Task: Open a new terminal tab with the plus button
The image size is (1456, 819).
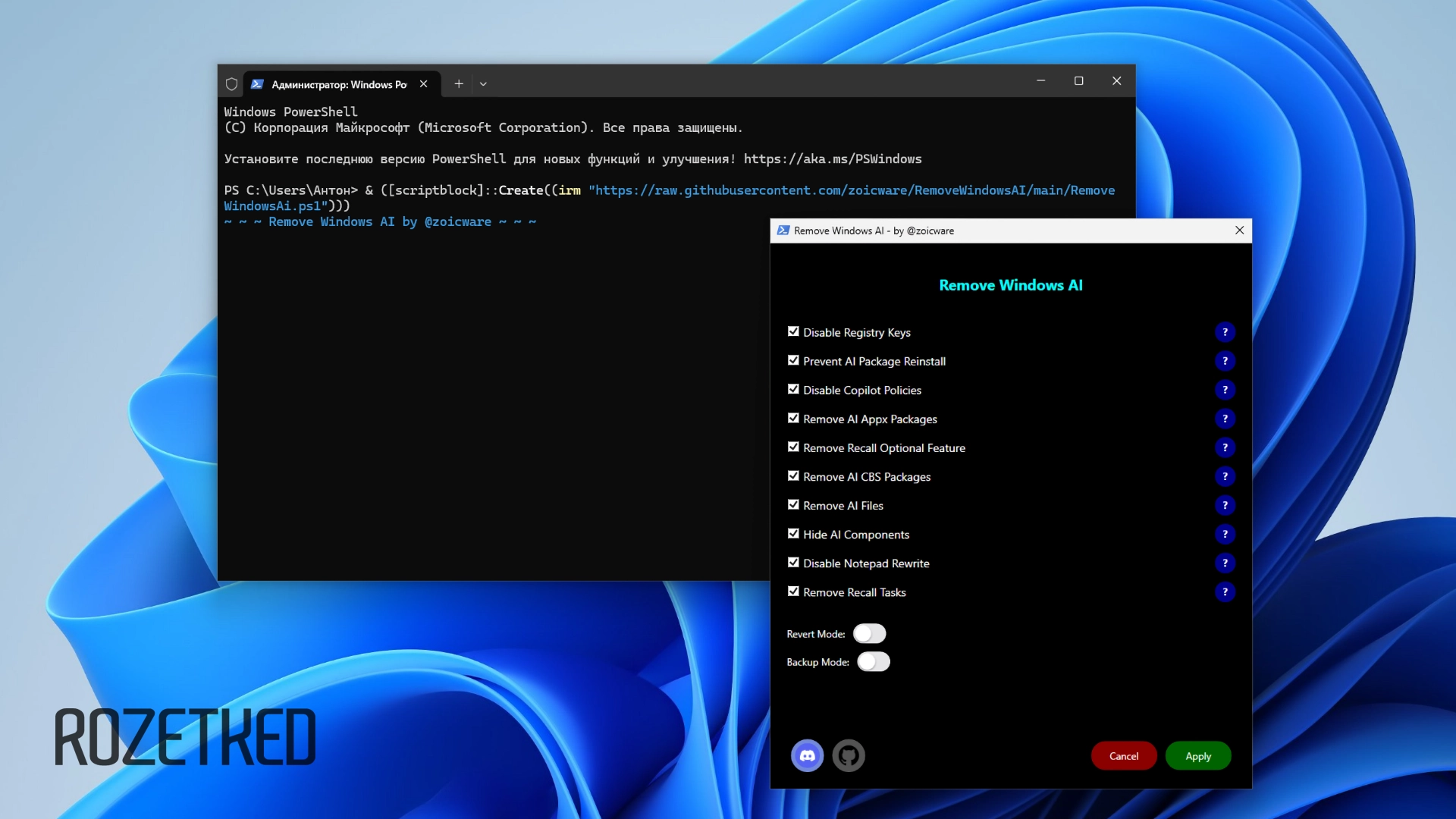Action: [458, 84]
